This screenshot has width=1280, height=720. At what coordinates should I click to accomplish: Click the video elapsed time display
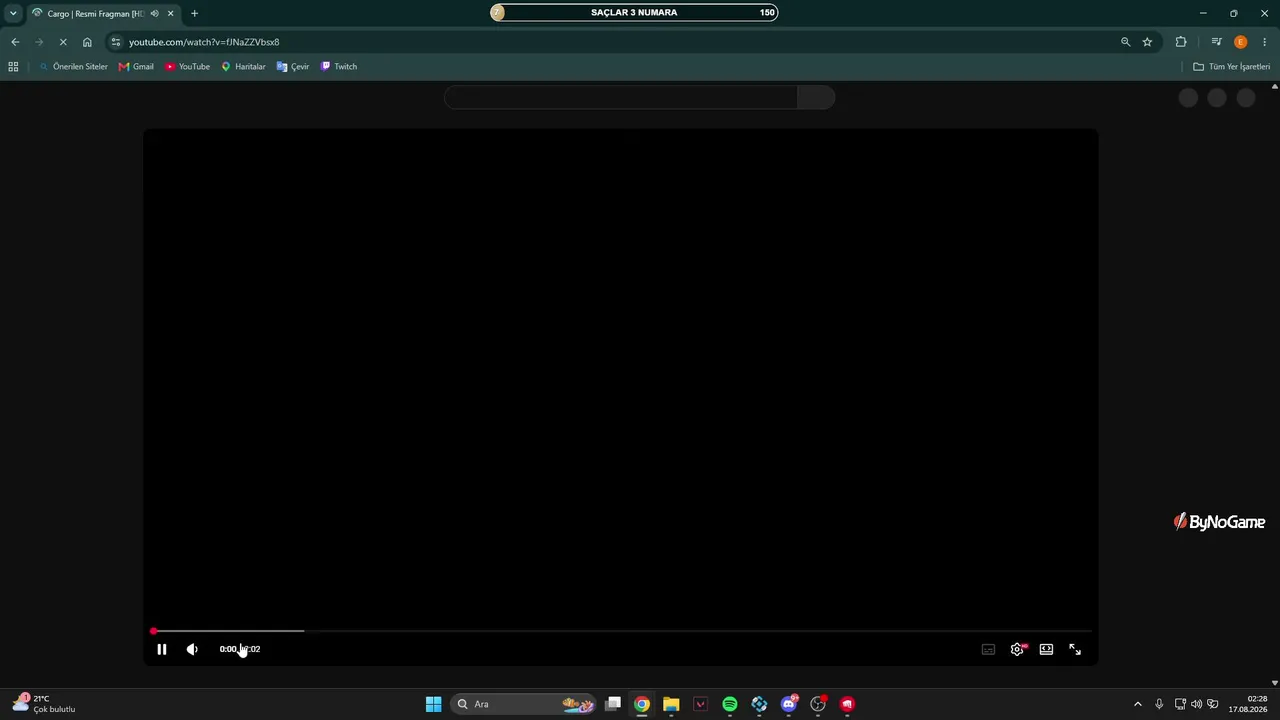tap(240, 649)
